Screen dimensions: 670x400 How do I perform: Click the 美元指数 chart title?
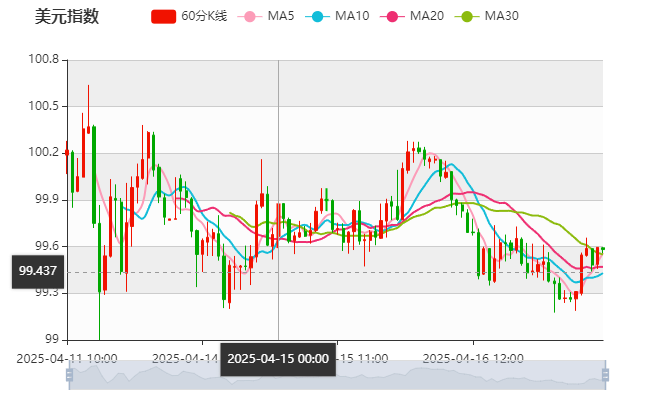tap(66, 16)
